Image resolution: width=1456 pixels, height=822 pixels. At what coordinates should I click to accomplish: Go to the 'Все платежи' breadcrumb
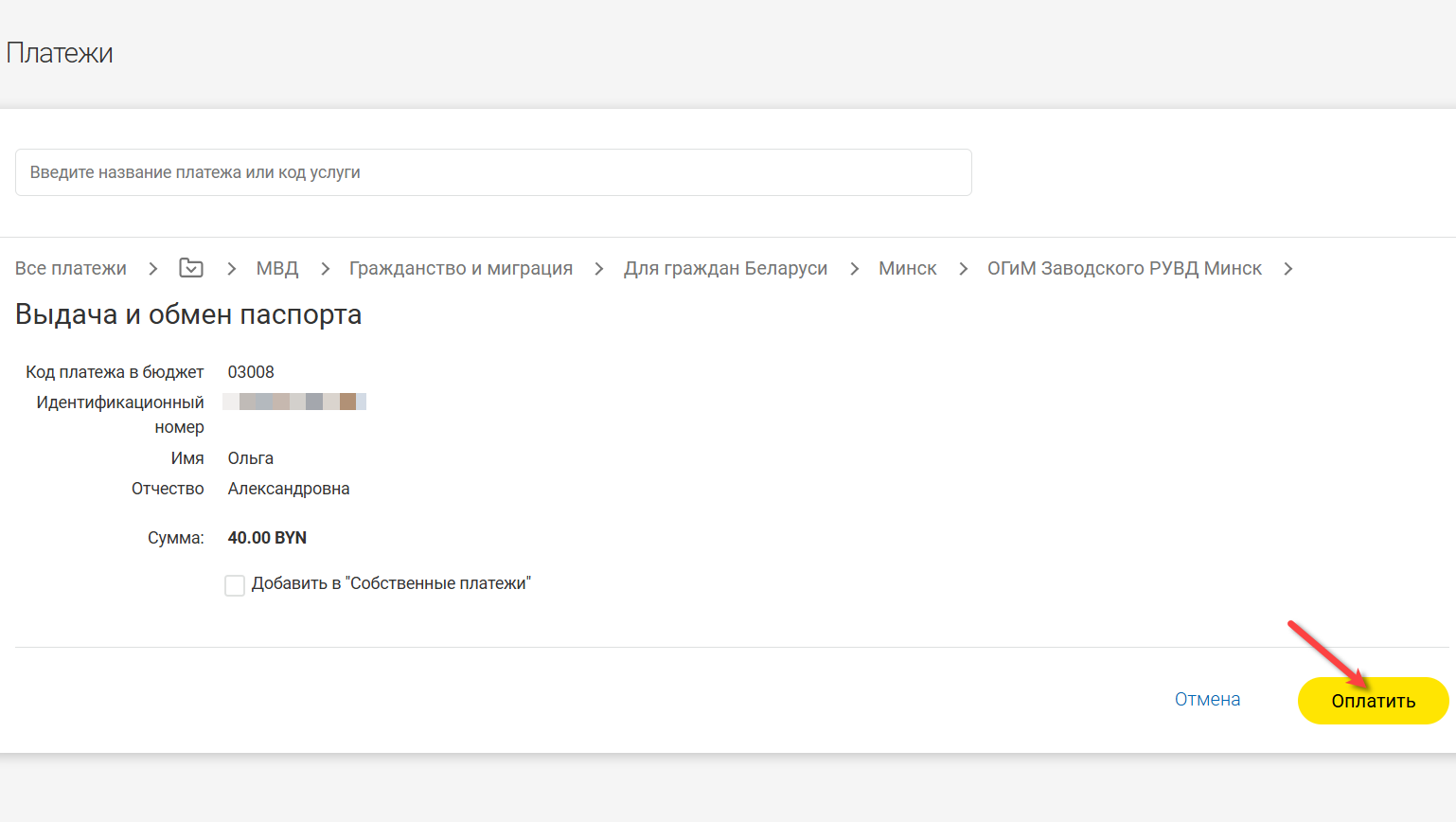pyautogui.click(x=71, y=268)
